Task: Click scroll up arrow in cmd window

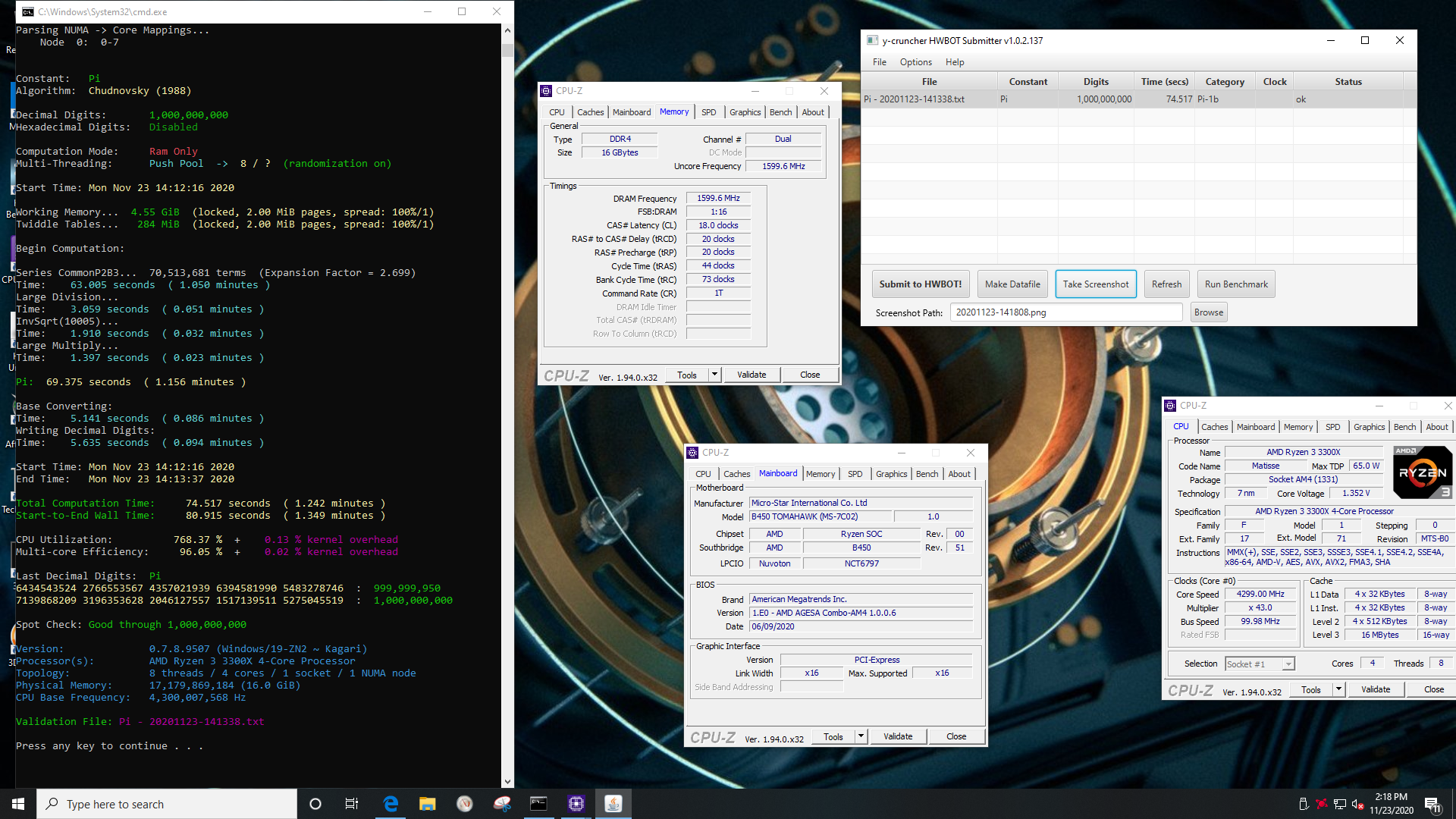Action: click(x=507, y=31)
